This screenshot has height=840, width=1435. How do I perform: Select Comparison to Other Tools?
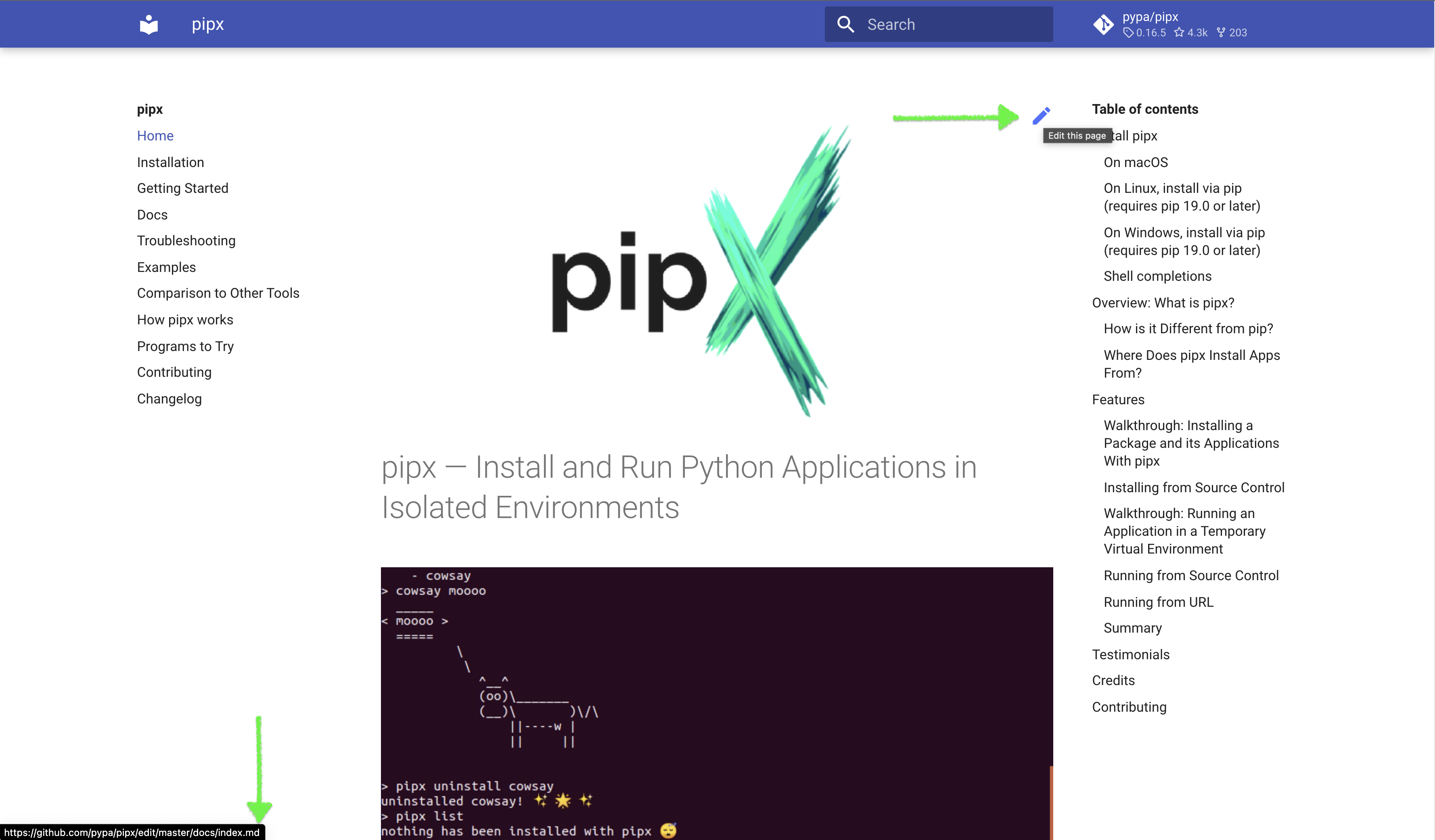(x=218, y=293)
